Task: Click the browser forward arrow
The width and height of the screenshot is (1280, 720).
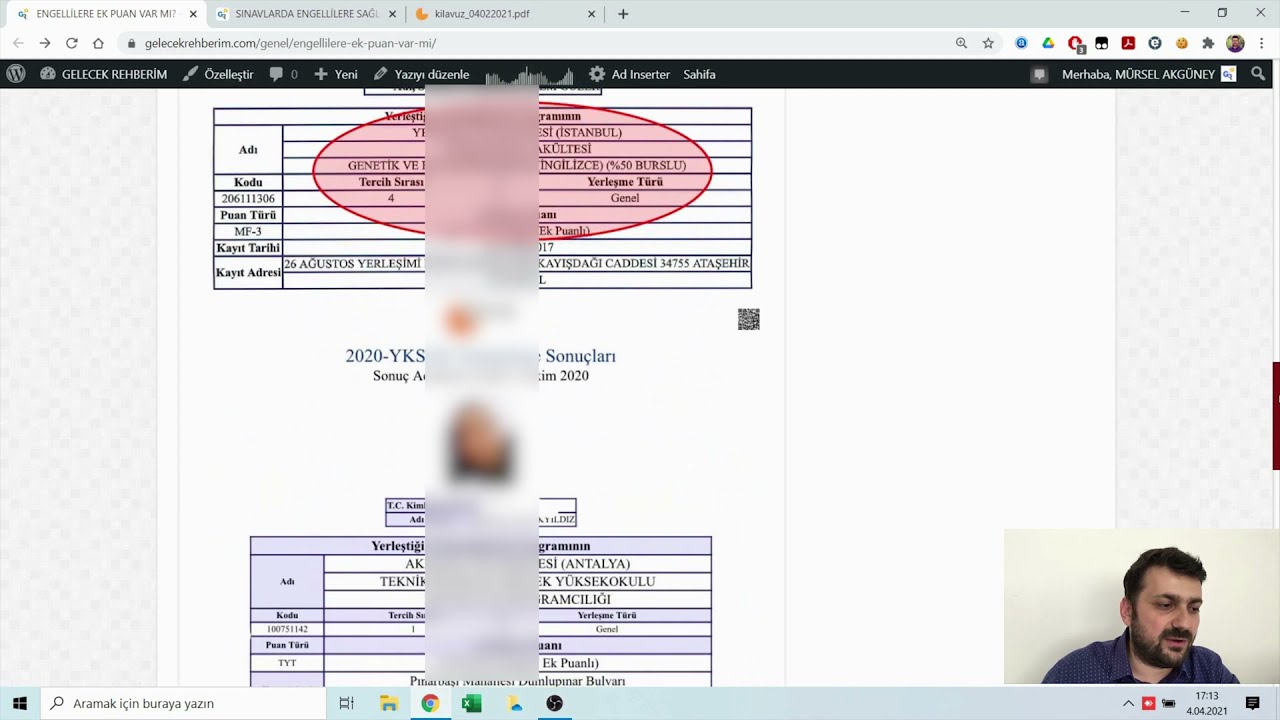Action: [45, 43]
